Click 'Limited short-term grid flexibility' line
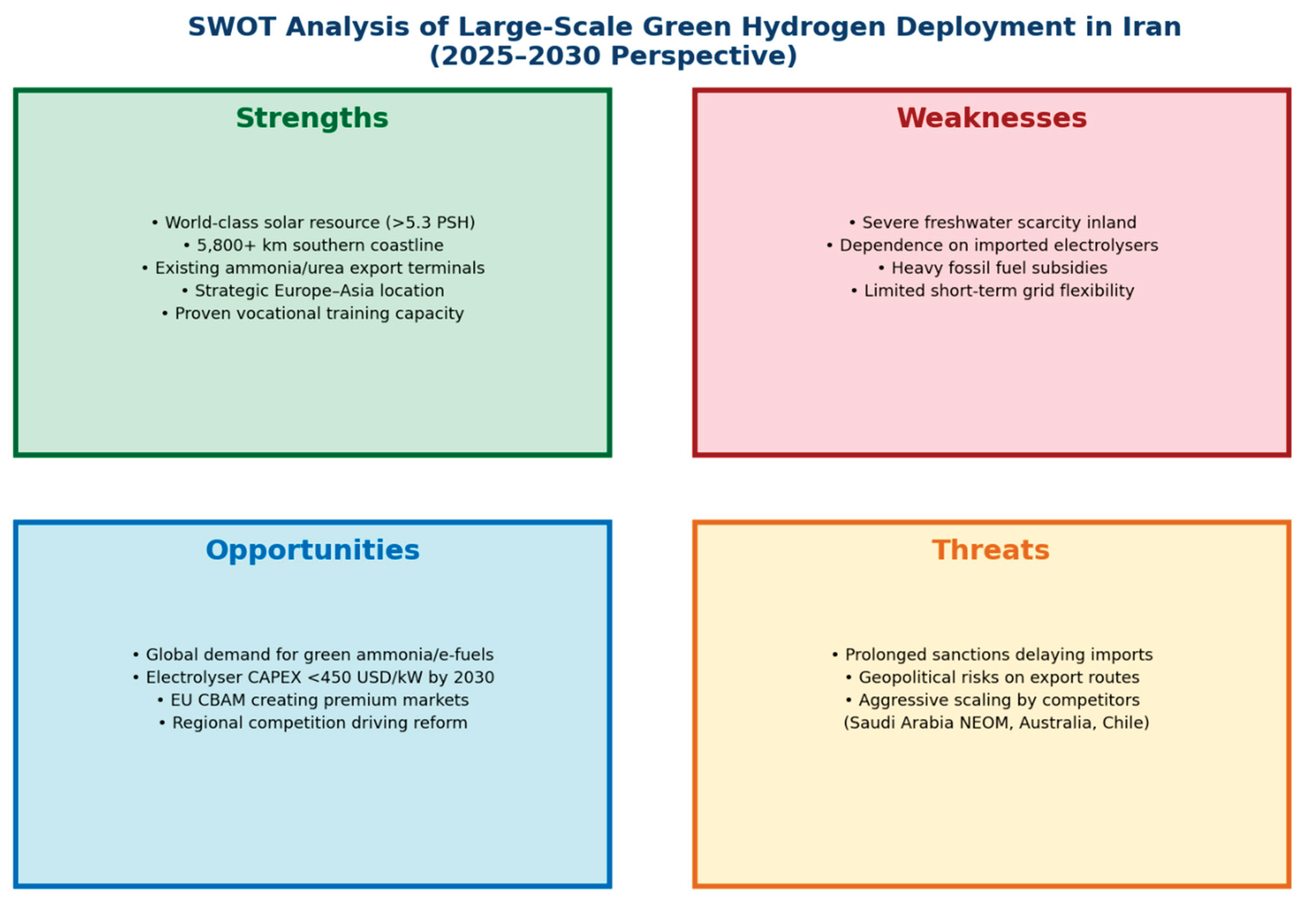Viewport: 1316px width, 905px height. point(992,290)
